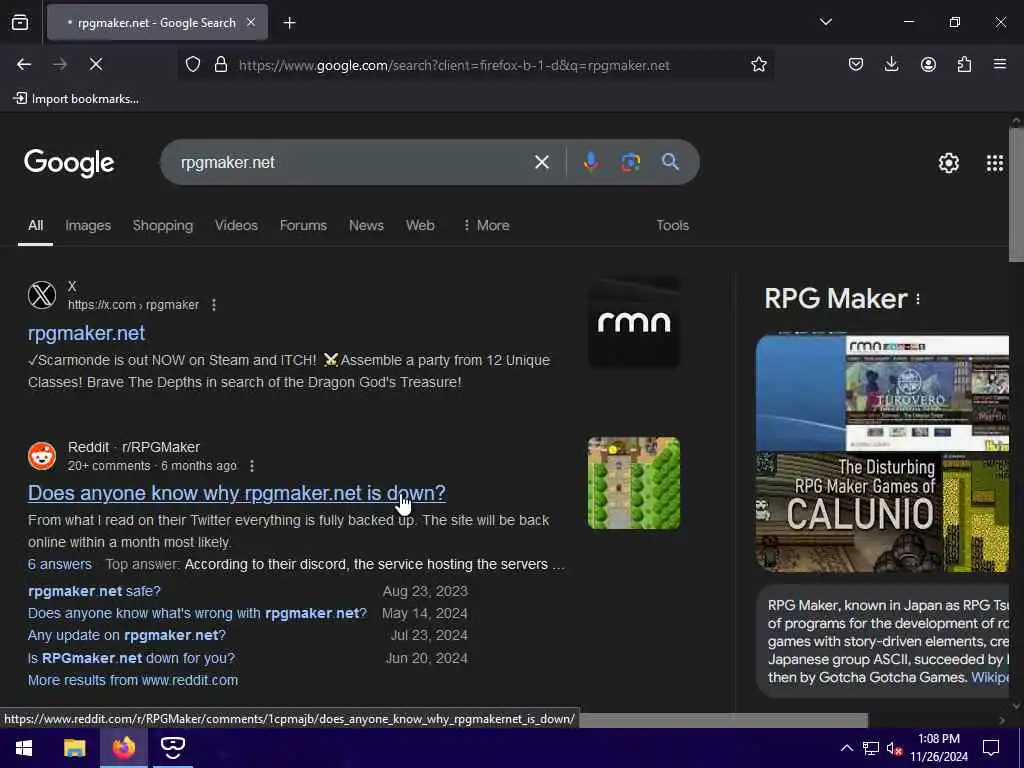Open Google quick settings gear

tap(948, 163)
